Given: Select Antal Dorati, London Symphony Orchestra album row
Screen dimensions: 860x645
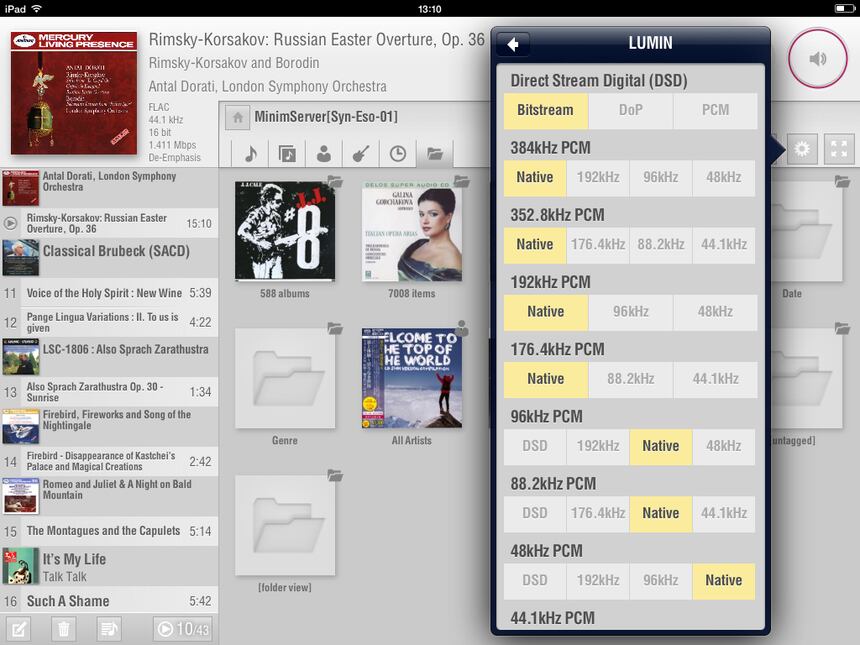Looking at the screenshot, I should (109, 188).
